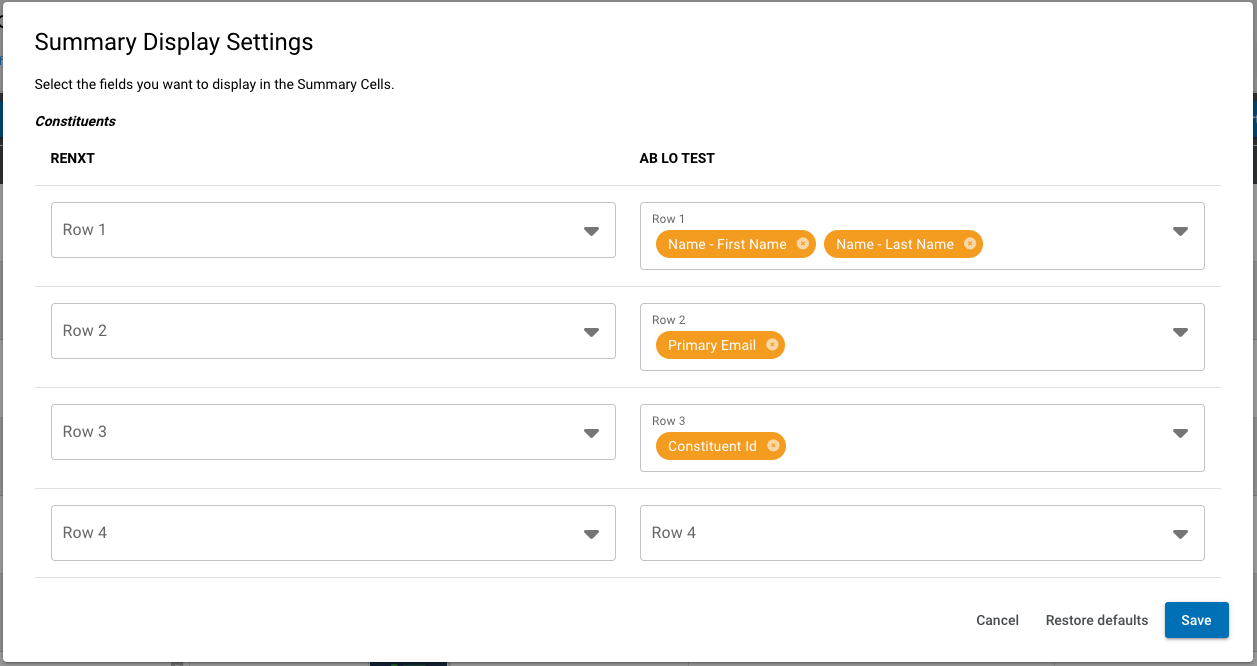Restore default display settings
Viewport: 1257px width, 666px height.
(1096, 620)
